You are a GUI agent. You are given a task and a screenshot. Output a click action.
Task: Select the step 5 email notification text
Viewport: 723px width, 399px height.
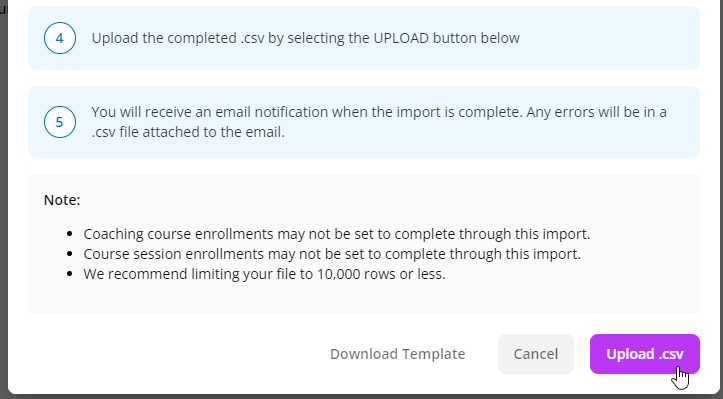[x=379, y=122]
